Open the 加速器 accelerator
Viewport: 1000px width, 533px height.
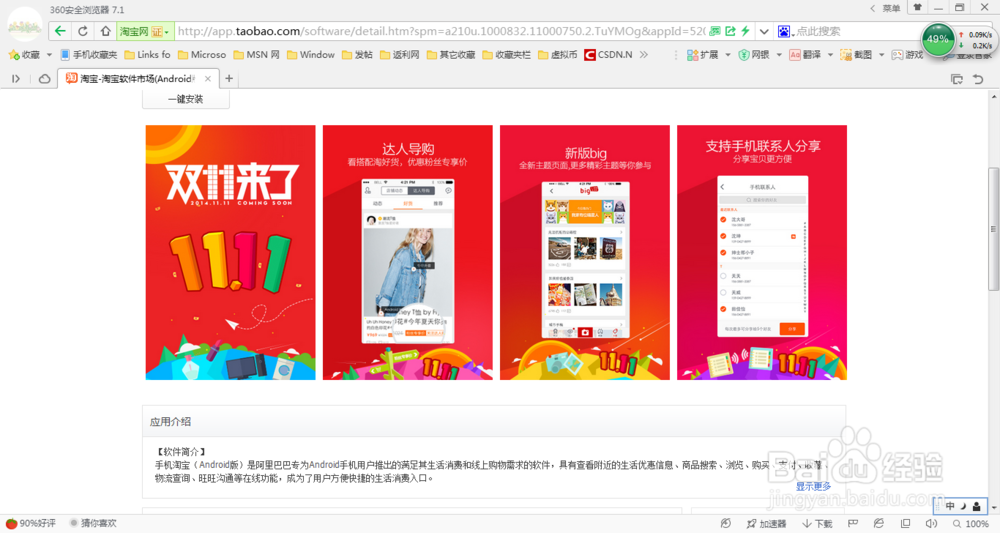(767, 523)
